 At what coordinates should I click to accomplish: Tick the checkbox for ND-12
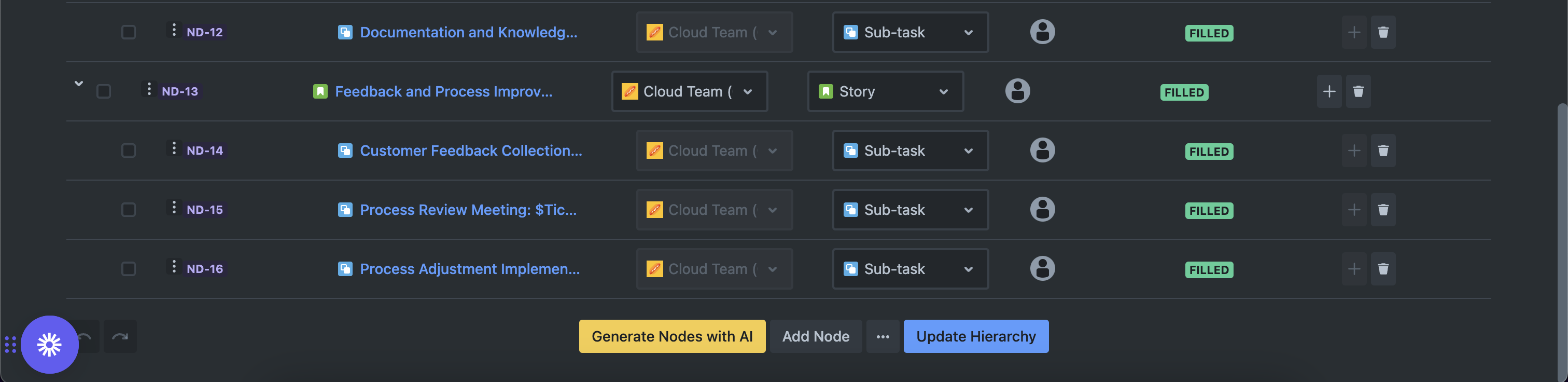[129, 32]
